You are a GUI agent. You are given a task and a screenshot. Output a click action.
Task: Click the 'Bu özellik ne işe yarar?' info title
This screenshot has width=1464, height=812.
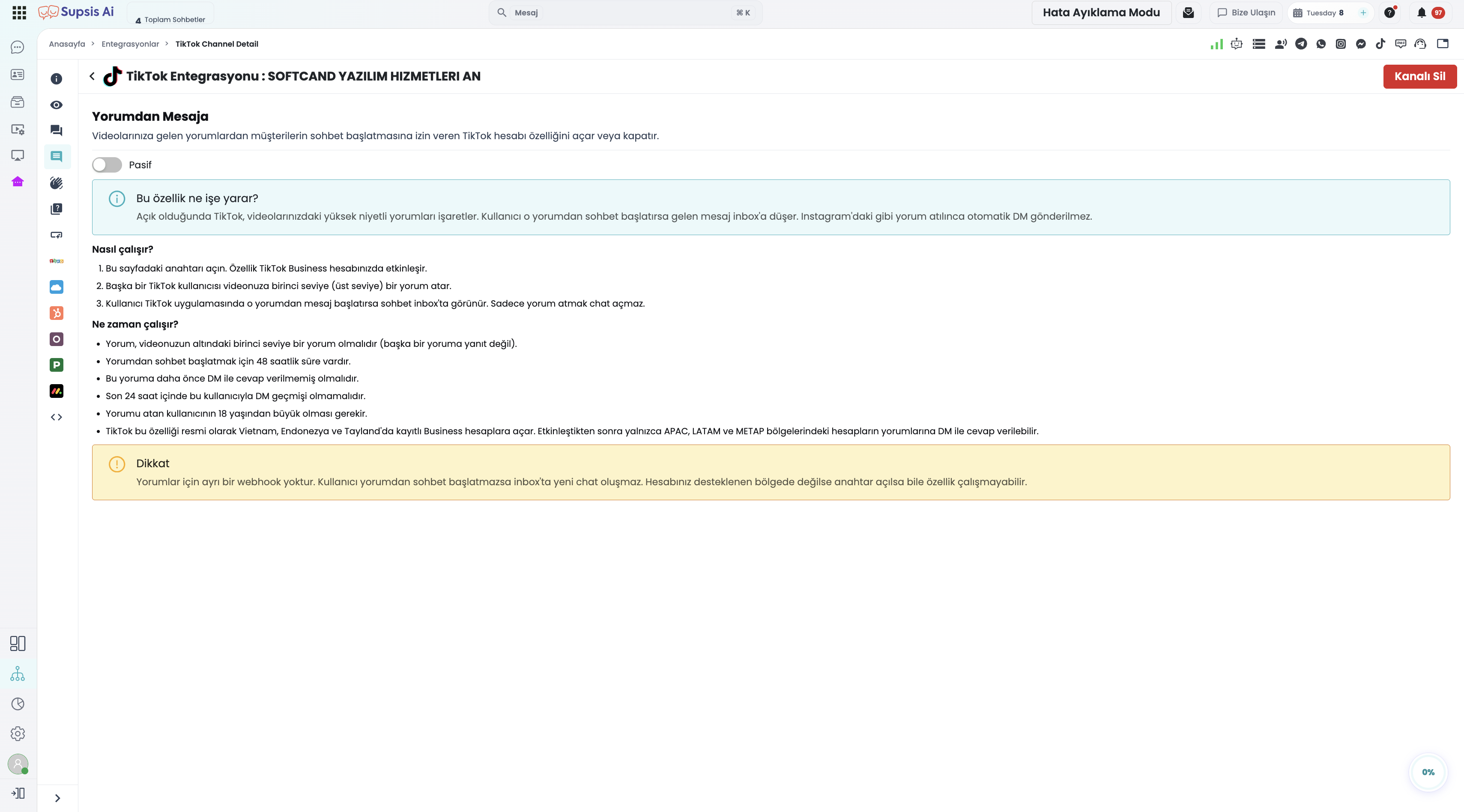(x=197, y=198)
